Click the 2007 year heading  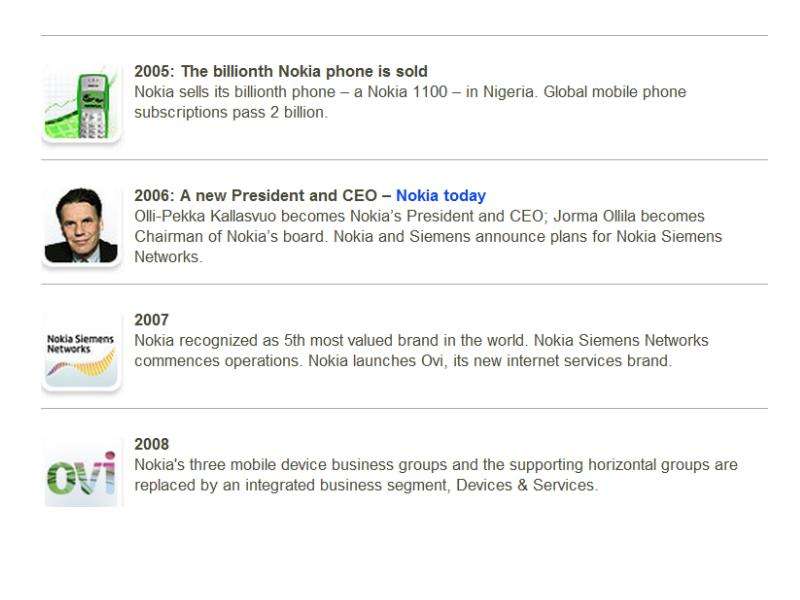click(151, 320)
